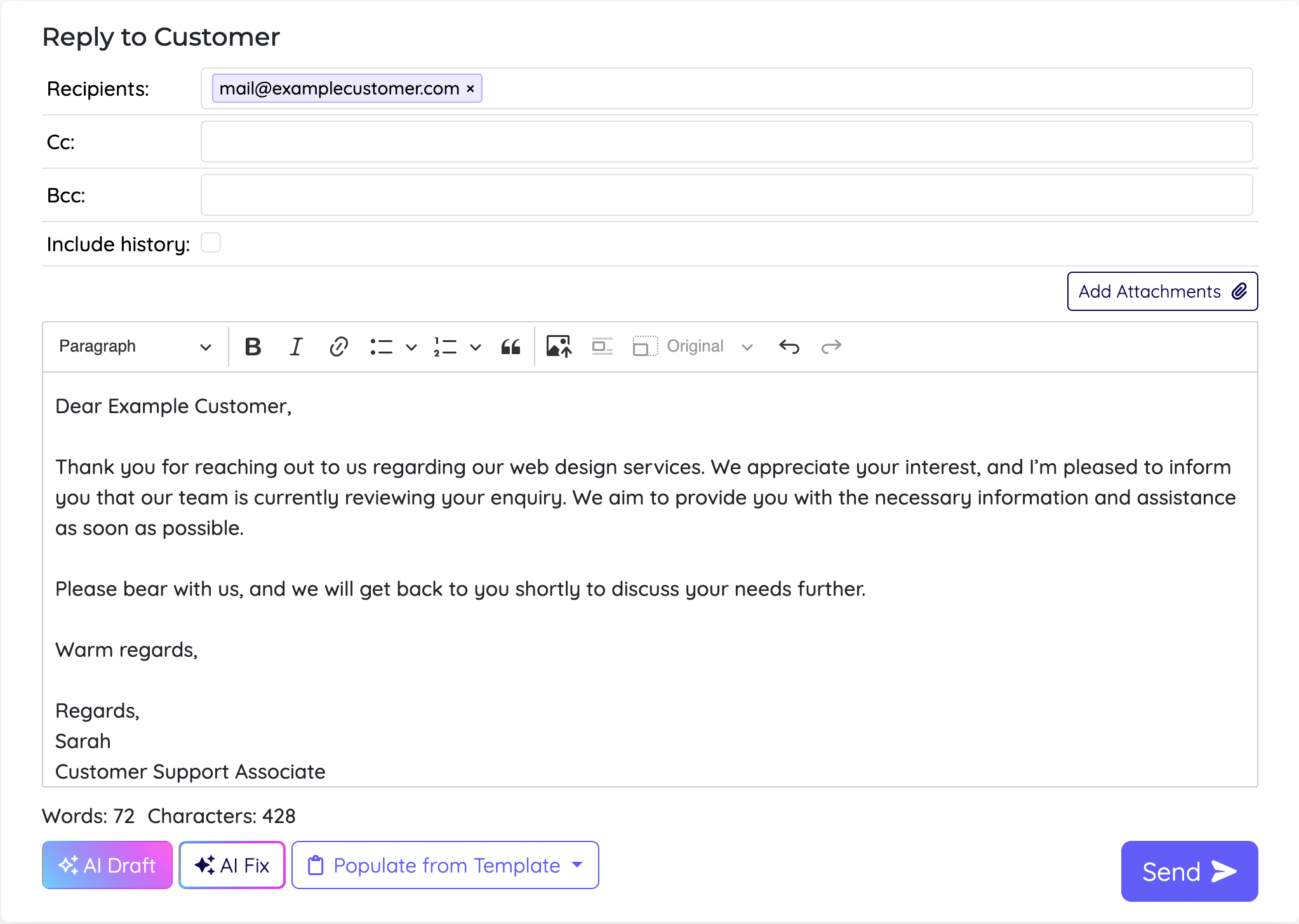
Task: Redo the last edit
Action: [831, 346]
